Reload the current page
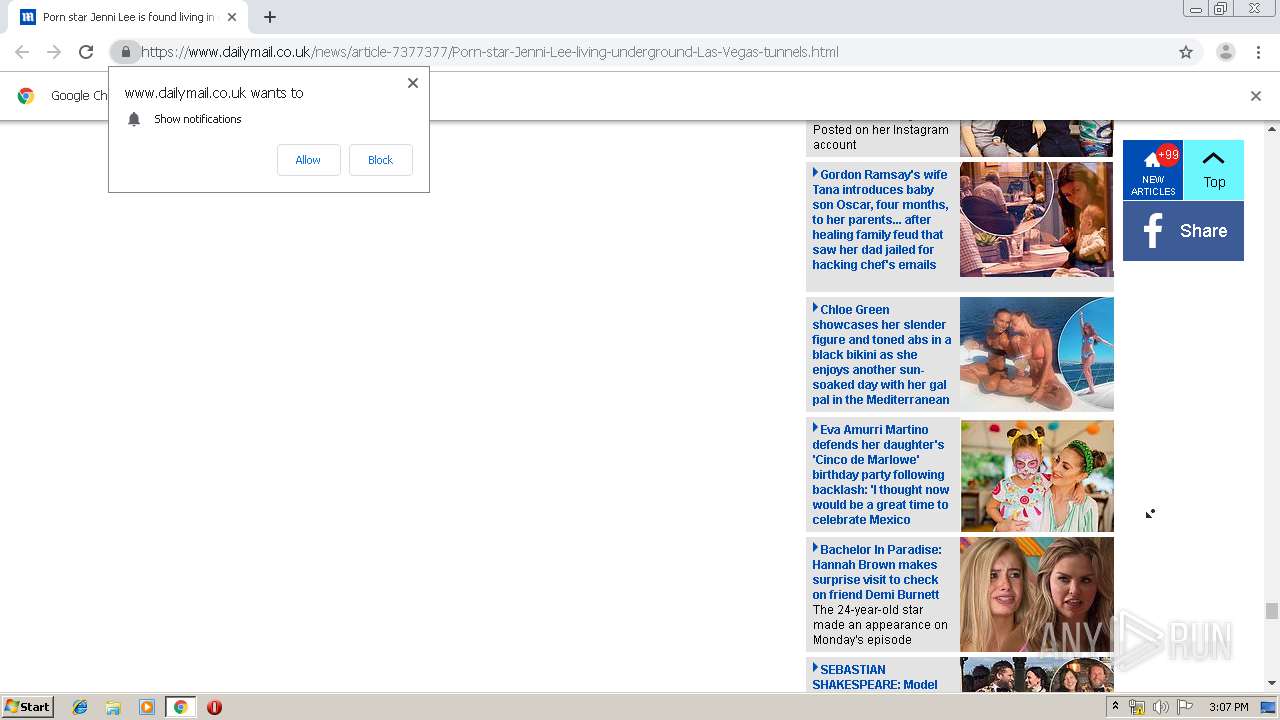The height and width of the screenshot is (720, 1280). coord(86,52)
